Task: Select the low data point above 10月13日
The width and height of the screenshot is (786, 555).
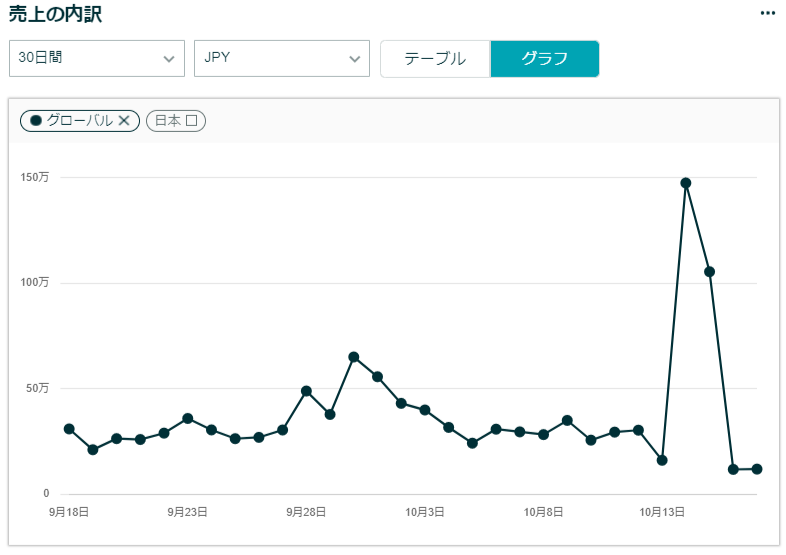Action: pos(662,460)
